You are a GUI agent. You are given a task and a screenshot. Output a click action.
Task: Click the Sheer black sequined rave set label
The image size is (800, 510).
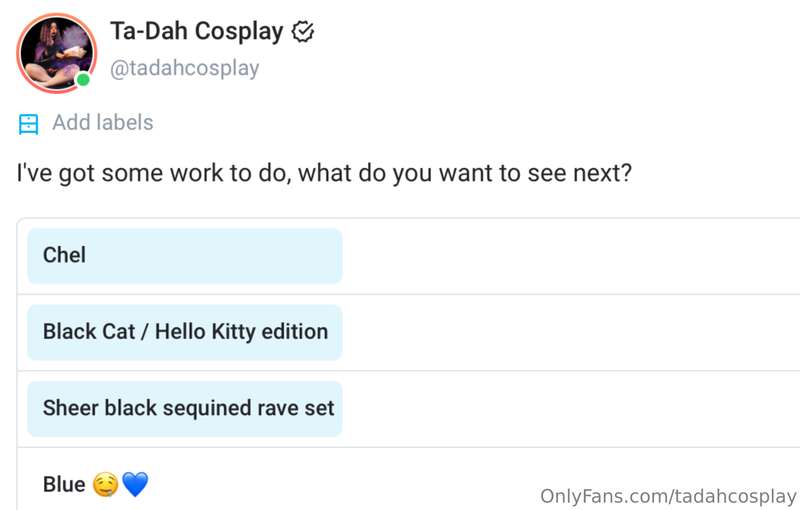pyautogui.click(x=189, y=408)
